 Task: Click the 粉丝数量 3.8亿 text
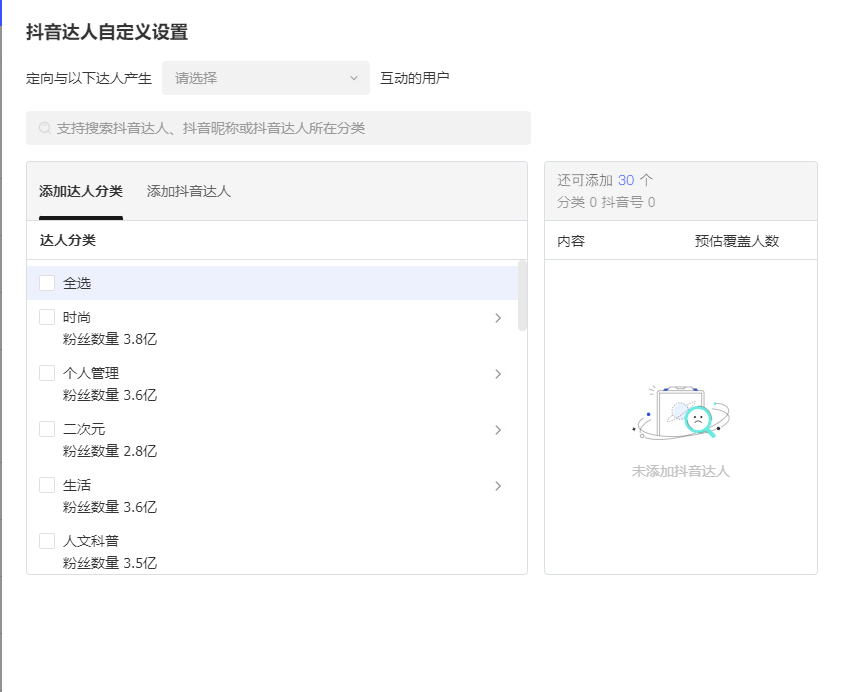click(110, 339)
